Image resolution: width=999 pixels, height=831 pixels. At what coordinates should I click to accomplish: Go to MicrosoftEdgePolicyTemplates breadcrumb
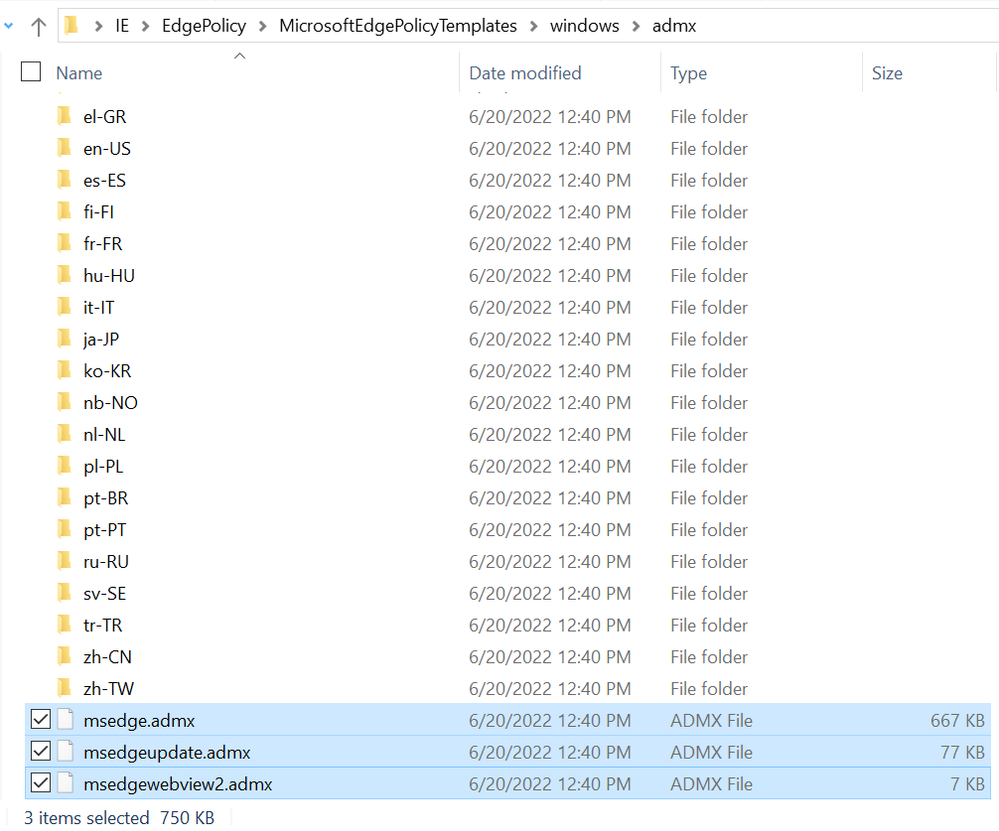398,26
